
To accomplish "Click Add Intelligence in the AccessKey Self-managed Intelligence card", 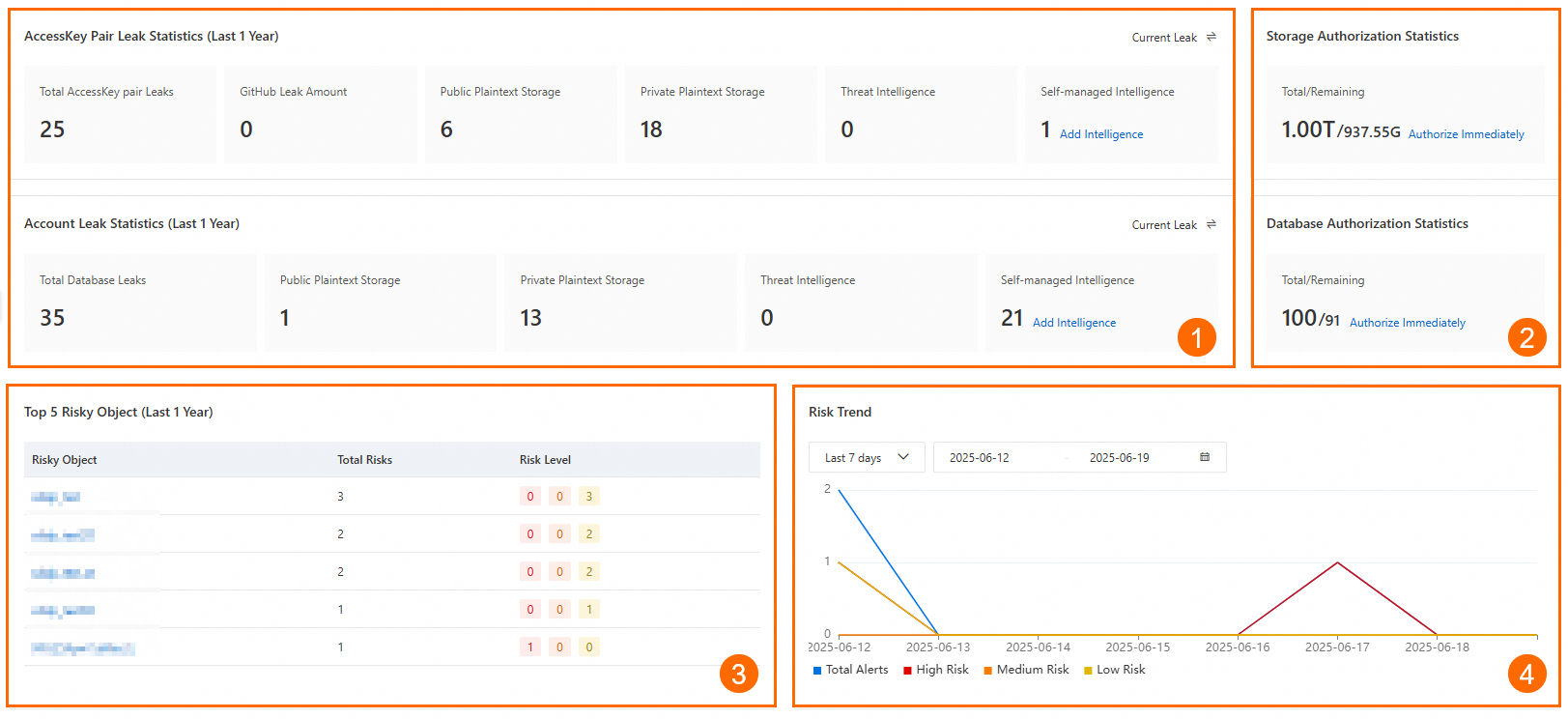I will [1101, 134].
